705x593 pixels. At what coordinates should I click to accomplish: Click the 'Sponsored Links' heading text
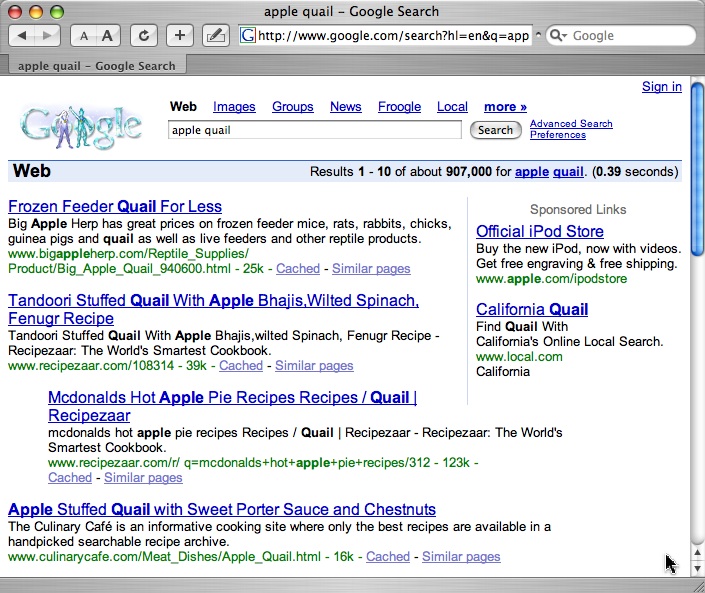(578, 210)
